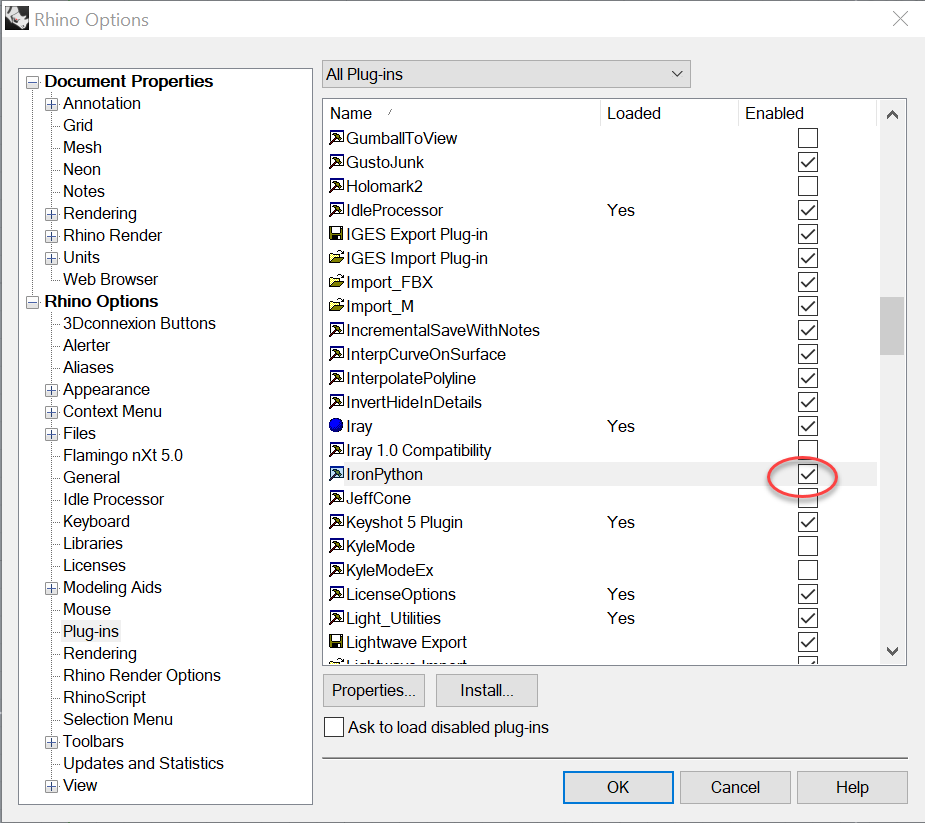Select the Keyboard page in the options tree
This screenshot has width=925, height=823.
(96, 521)
